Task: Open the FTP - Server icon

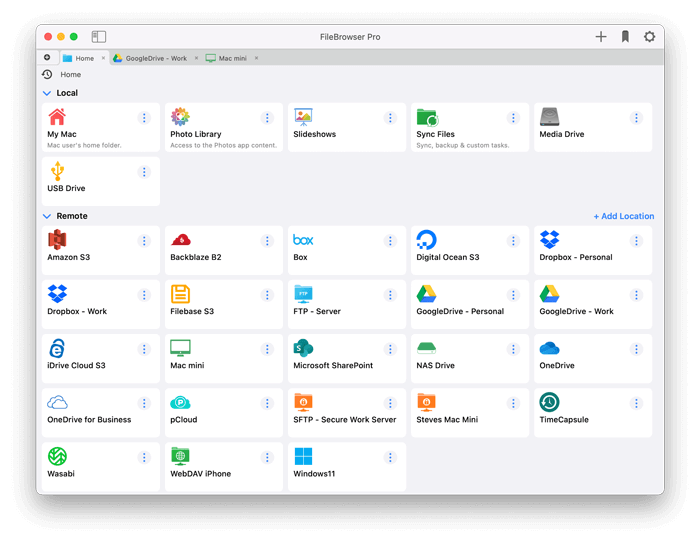Action: (x=303, y=294)
